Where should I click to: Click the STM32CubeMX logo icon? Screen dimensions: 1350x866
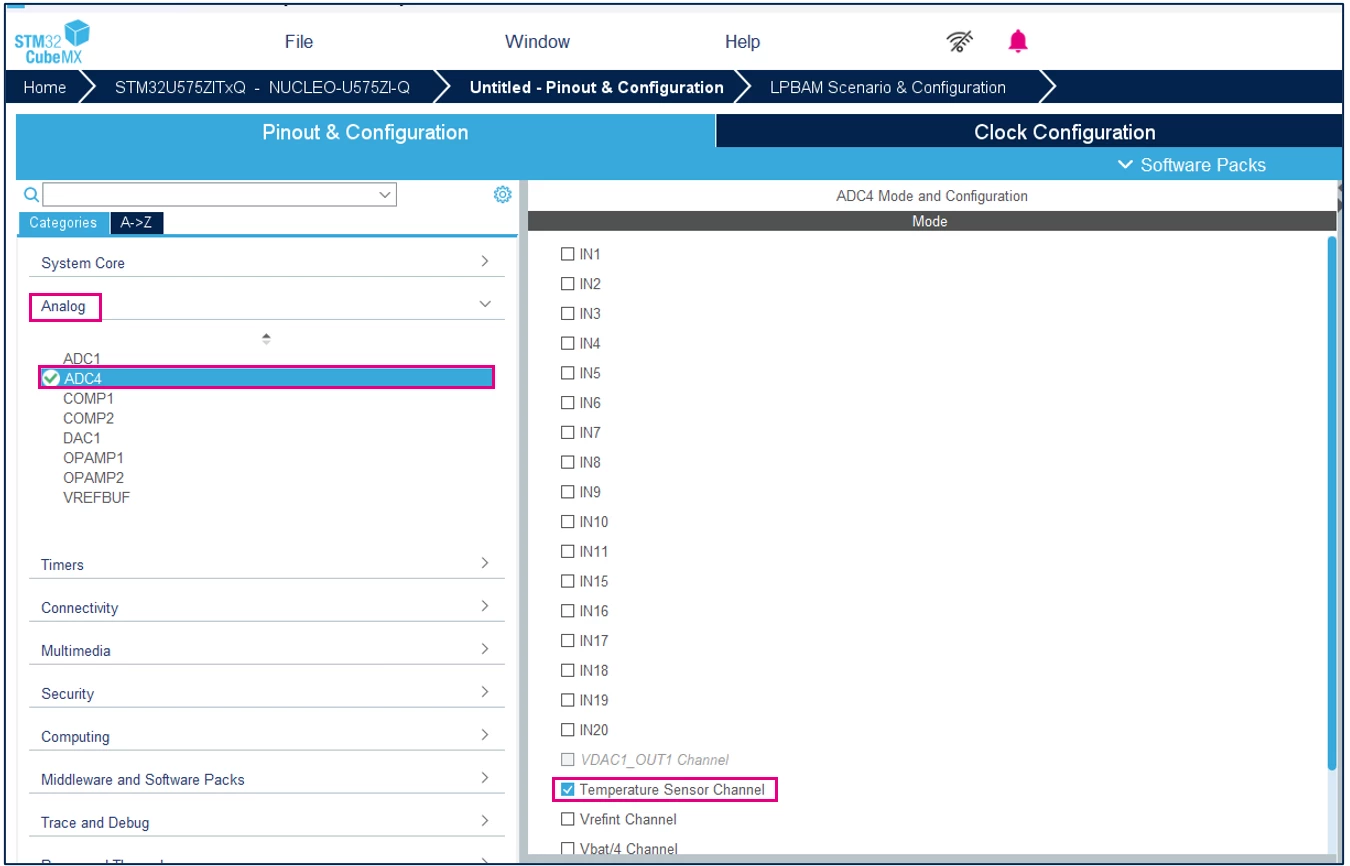click(53, 41)
